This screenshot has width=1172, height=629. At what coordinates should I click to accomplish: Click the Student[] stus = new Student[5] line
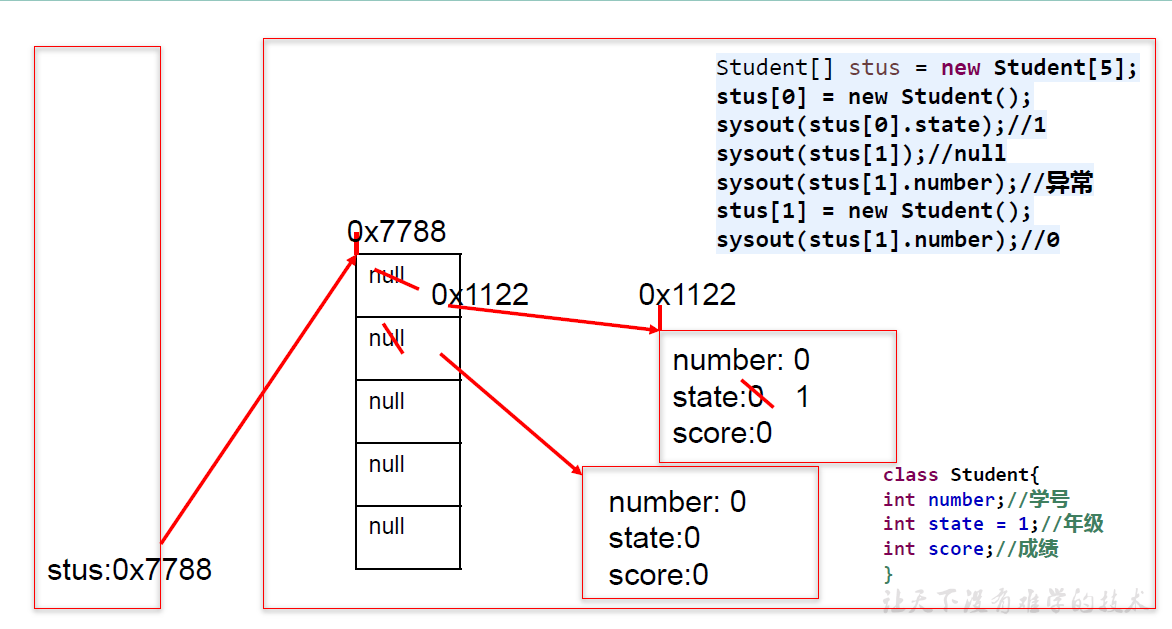[926, 68]
